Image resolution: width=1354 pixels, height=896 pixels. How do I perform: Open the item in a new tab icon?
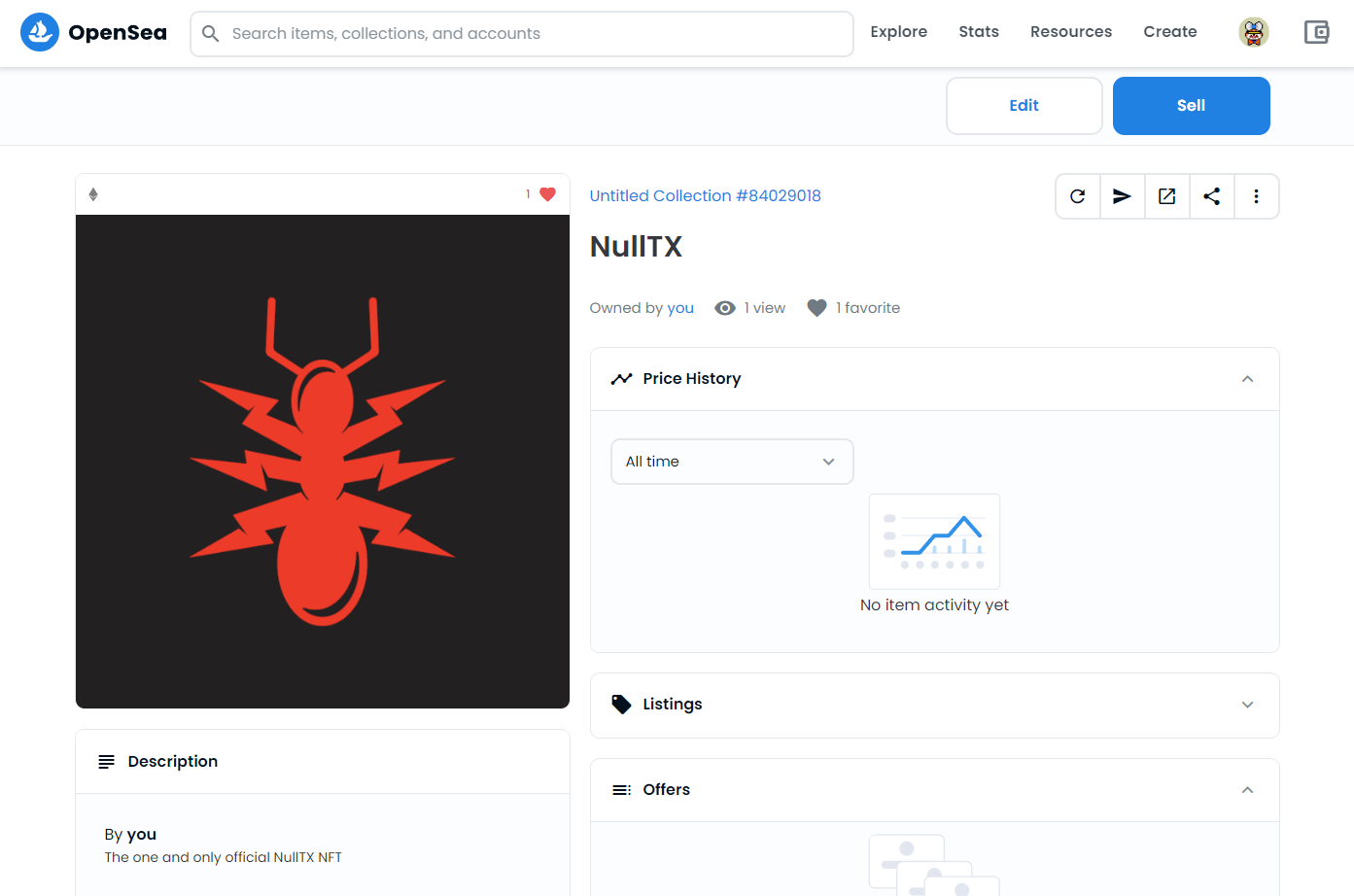(1166, 195)
